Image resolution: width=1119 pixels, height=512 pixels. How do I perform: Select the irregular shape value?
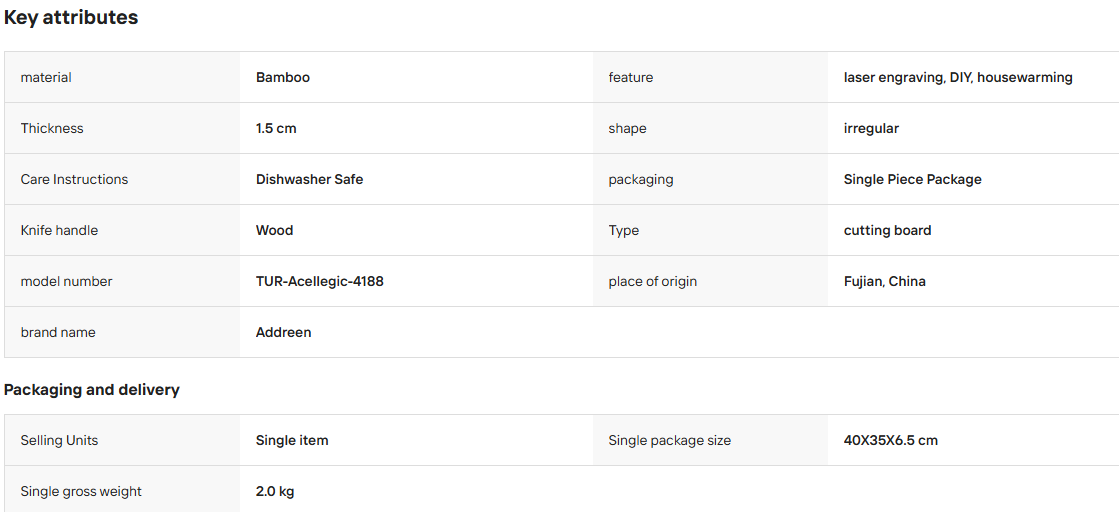pos(871,129)
